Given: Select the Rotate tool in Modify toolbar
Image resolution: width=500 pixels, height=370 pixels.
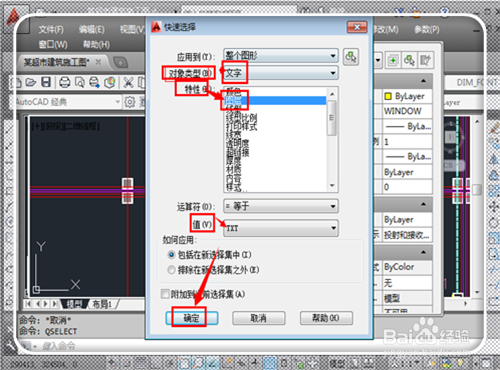Looking at the screenshot, I should pos(494,222).
